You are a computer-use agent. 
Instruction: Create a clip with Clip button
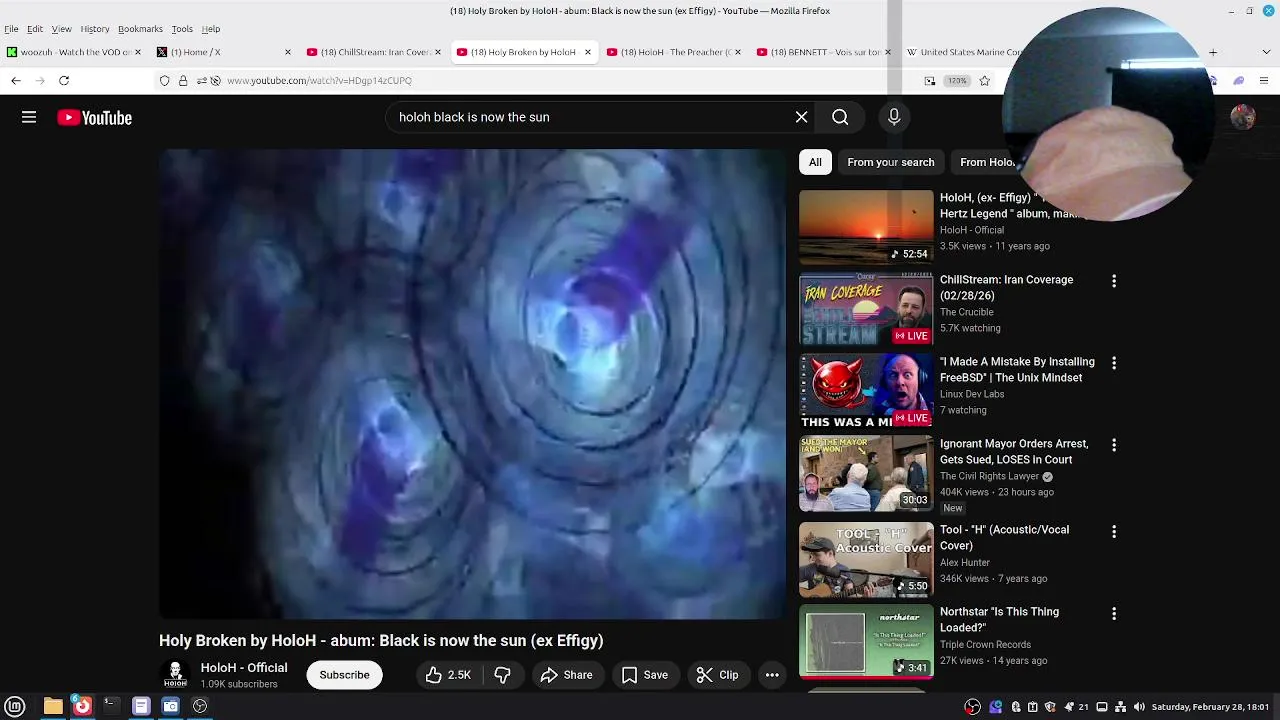point(717,675)
